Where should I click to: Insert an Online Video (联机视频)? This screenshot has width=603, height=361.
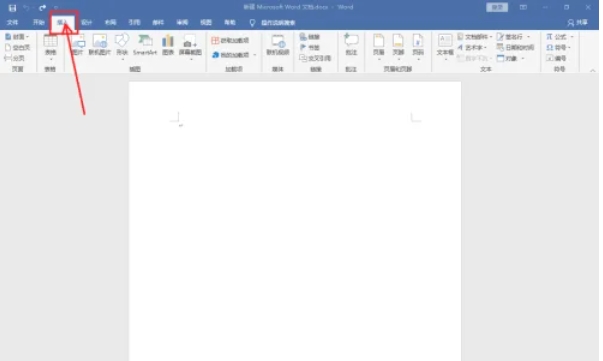[x=278, y=45]
